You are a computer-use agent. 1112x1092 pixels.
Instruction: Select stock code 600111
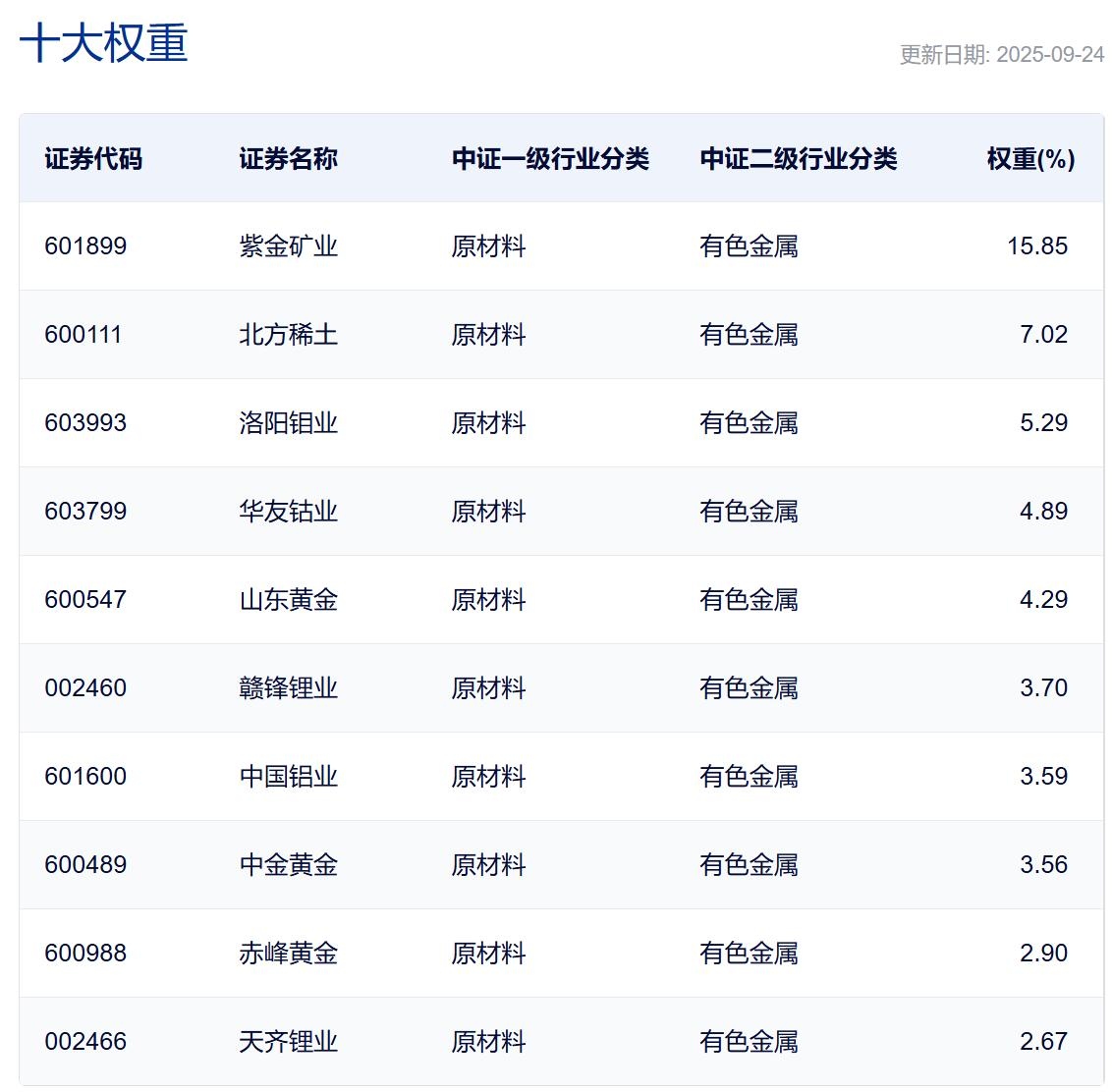click(x=83, y=334)
